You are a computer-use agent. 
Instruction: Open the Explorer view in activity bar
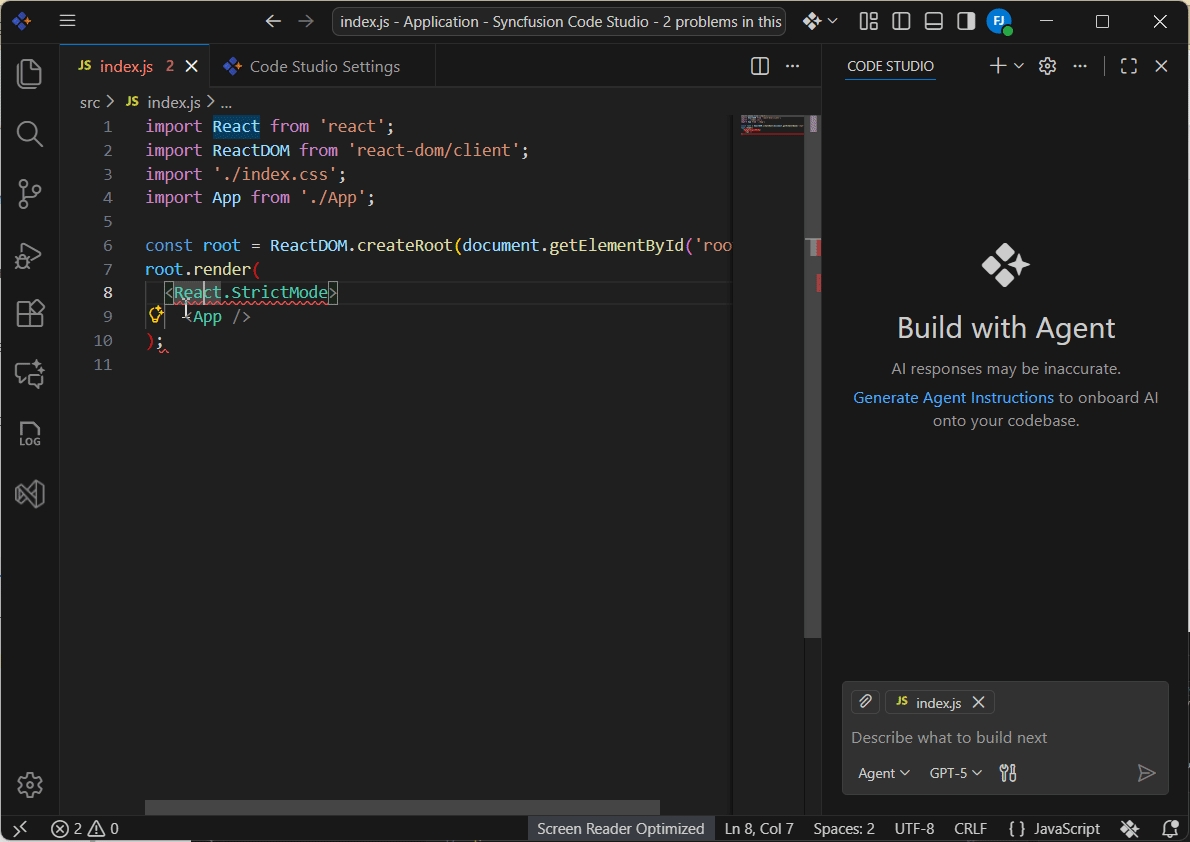(x=30, y=73)
